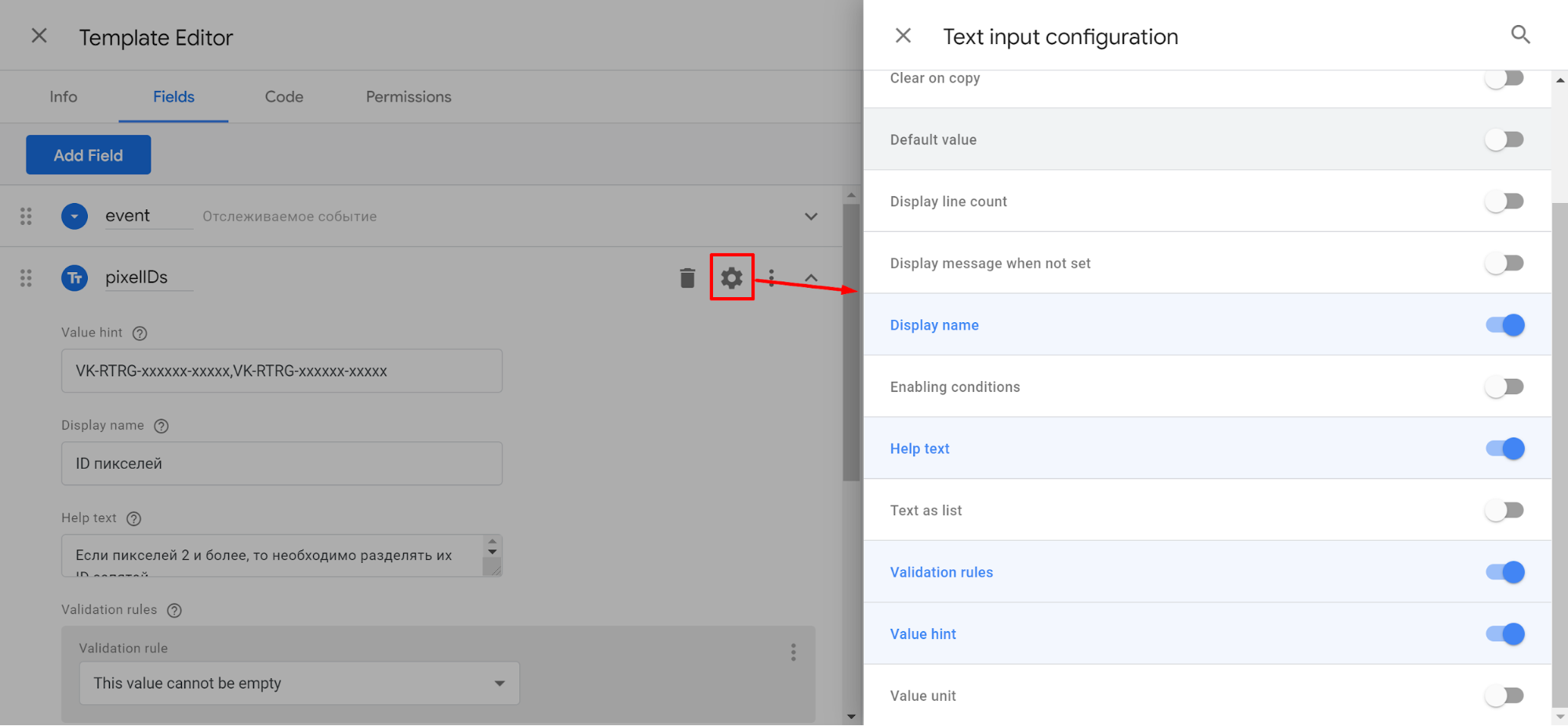This screenshot has height=726, width=1568.
Task: Open validation rule three-dot menu
Action: coord(793,652)
